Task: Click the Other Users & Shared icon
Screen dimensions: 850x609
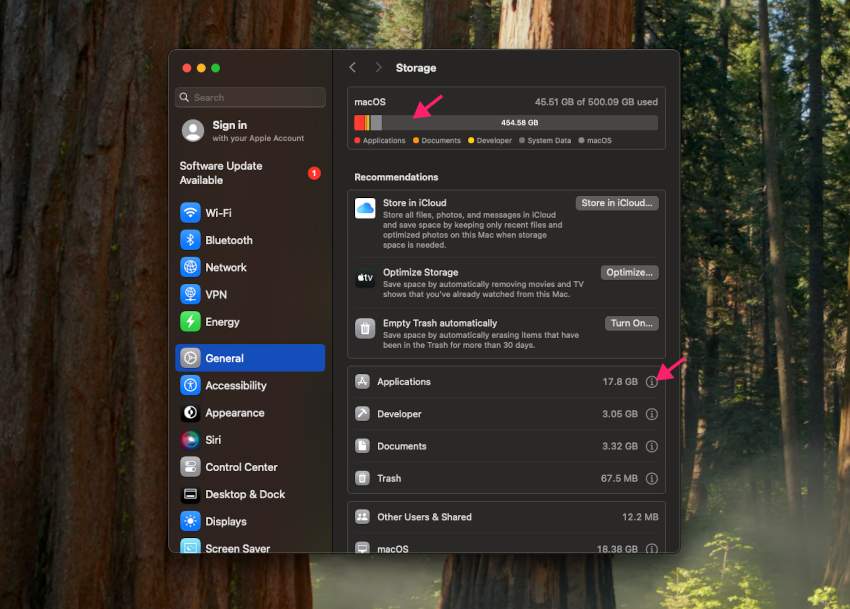Action: 362,516
